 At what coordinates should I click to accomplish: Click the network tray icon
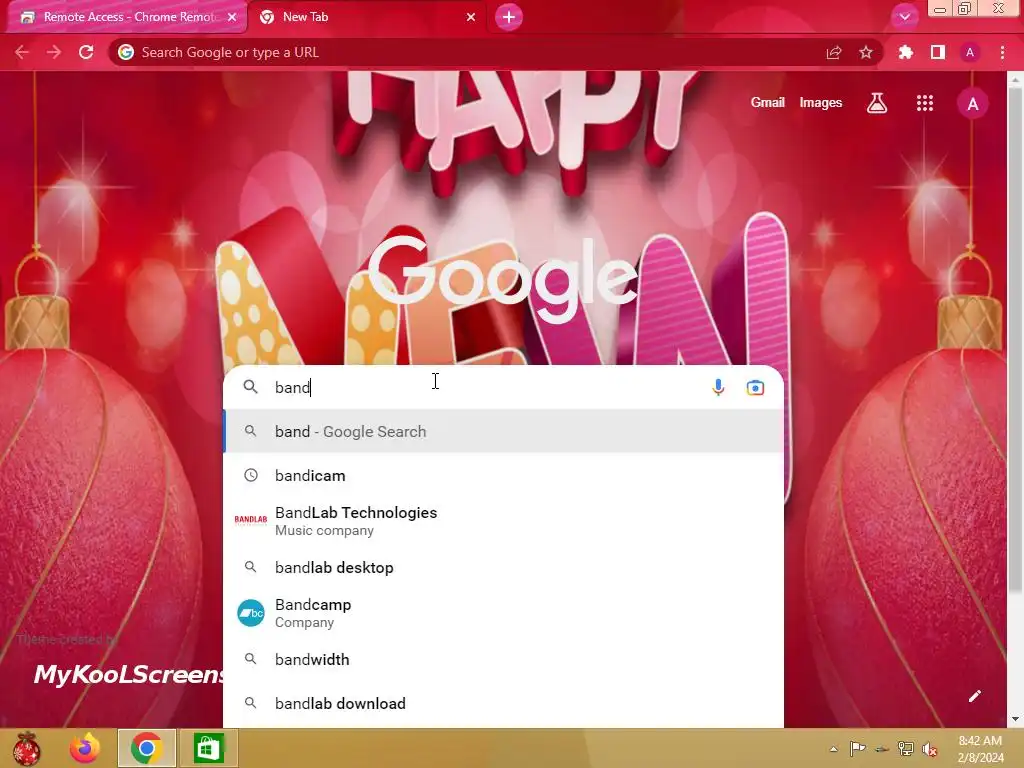pos(905,748)
